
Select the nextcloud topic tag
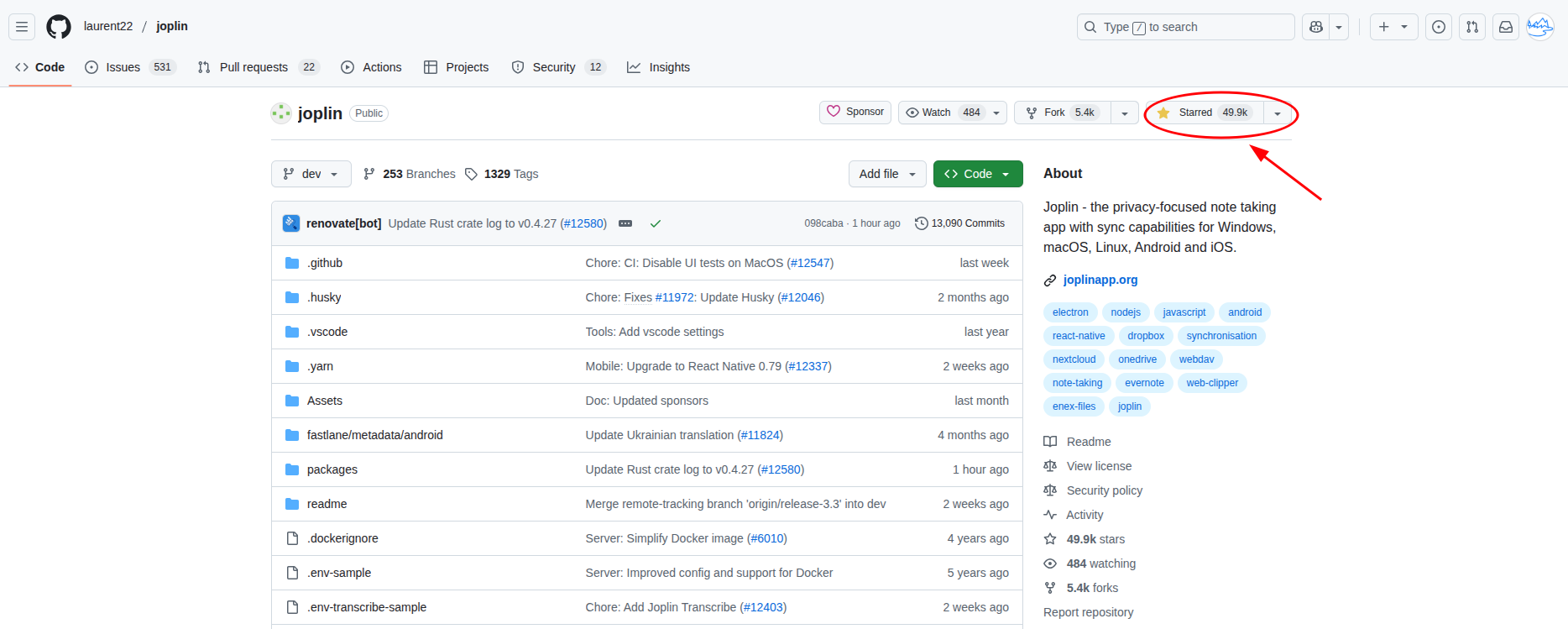click(1074, 359)
